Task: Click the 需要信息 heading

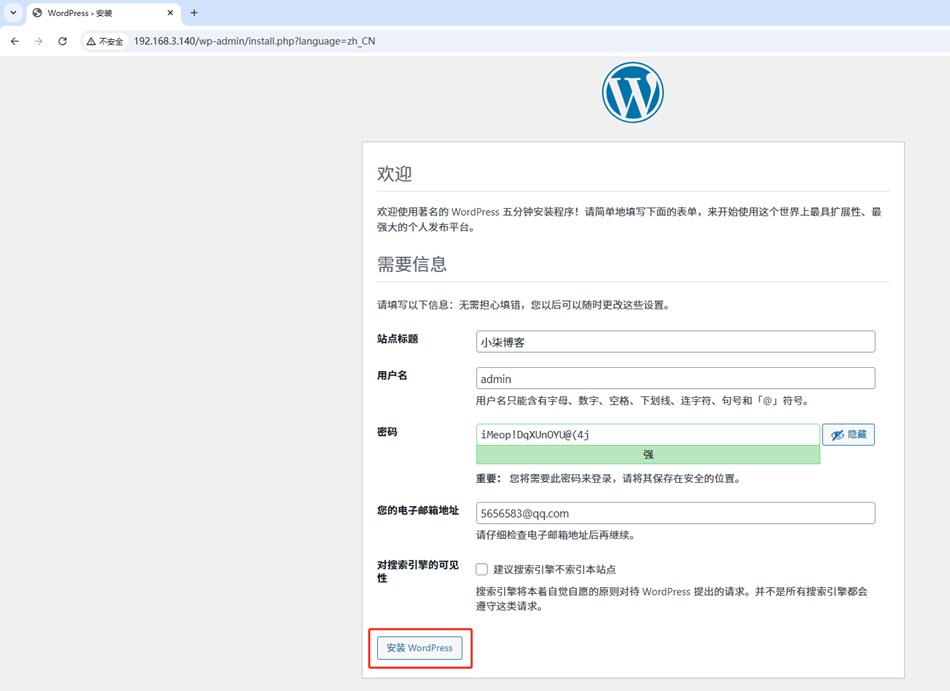Action: point(412,264)
